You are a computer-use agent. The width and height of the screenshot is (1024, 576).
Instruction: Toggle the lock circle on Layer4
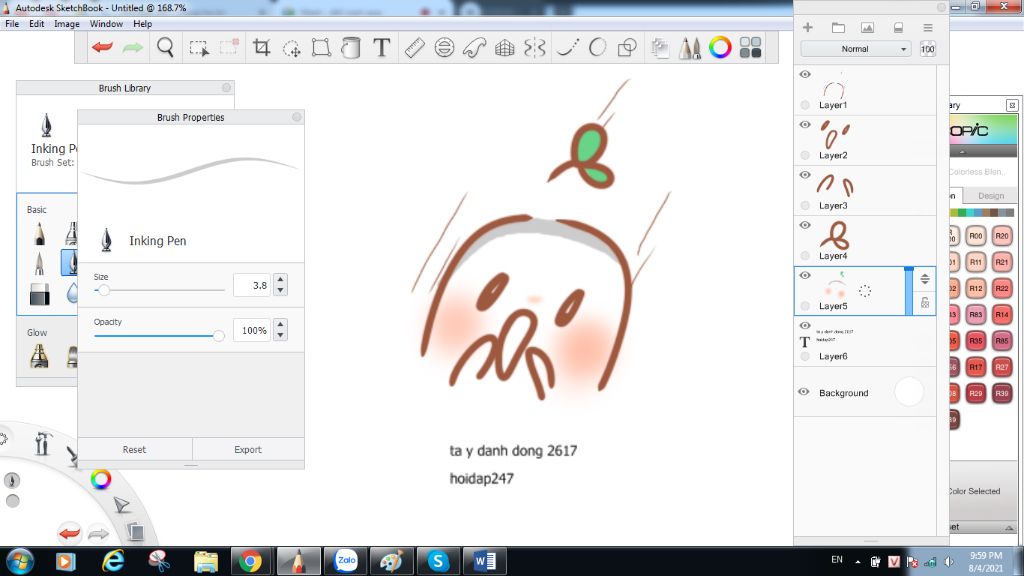tap(805, 256)
